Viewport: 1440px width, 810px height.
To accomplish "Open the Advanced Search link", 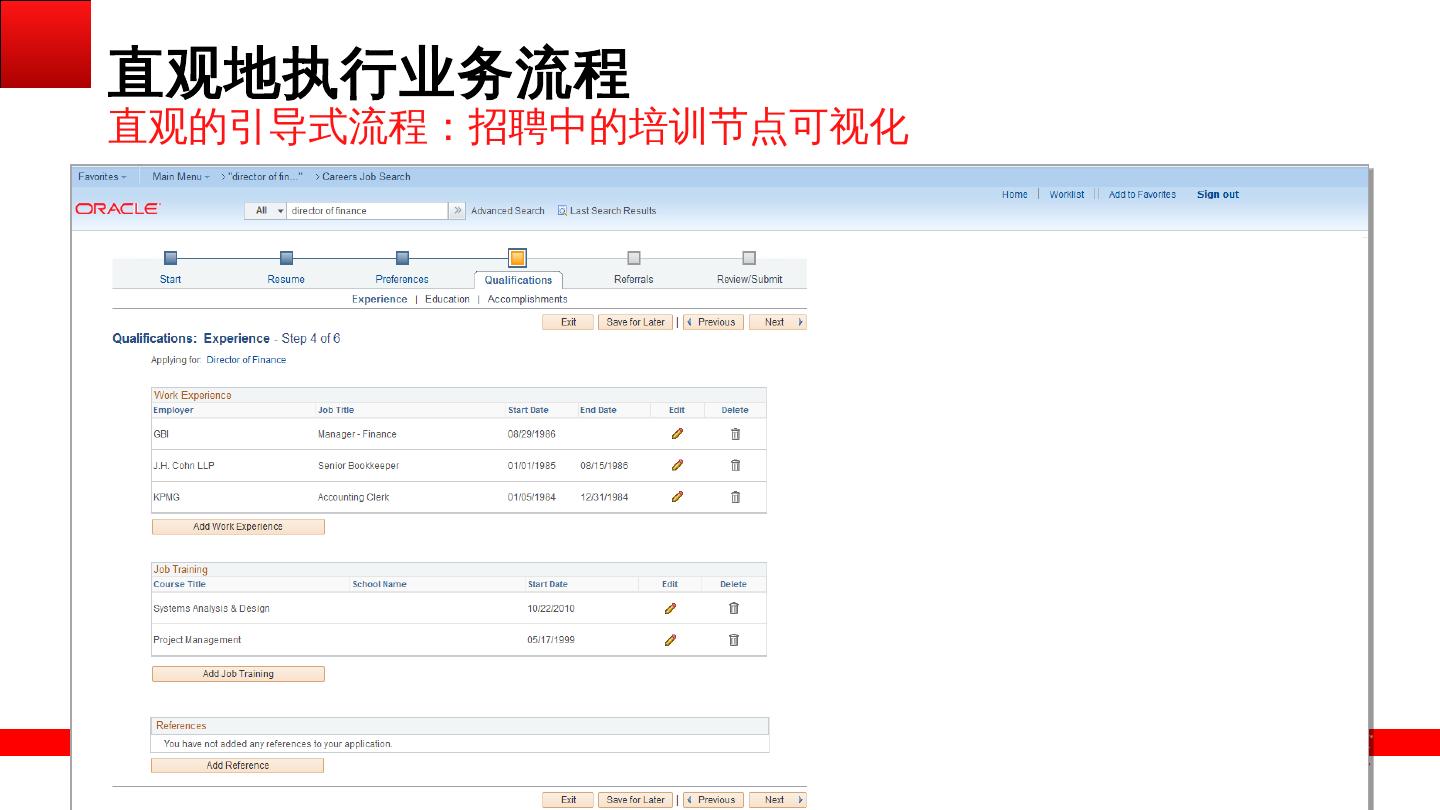I will [507, 211].
